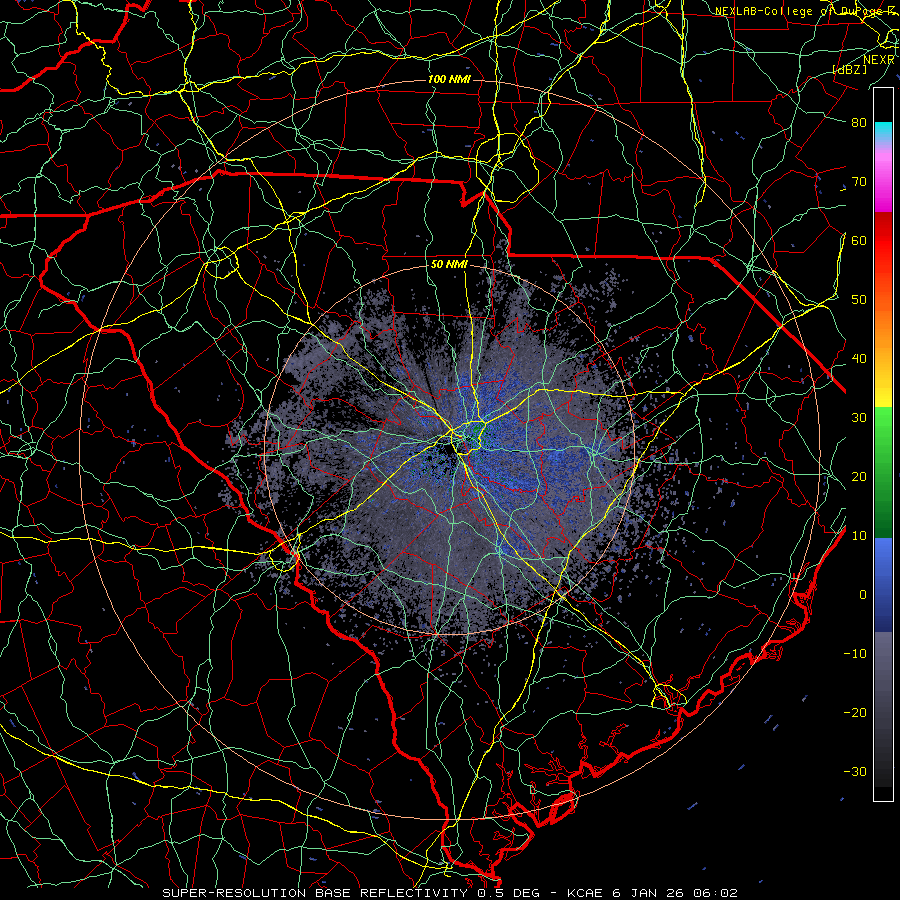Click the Super-Resolution Base Reflectivity caption text

(450, 893)
